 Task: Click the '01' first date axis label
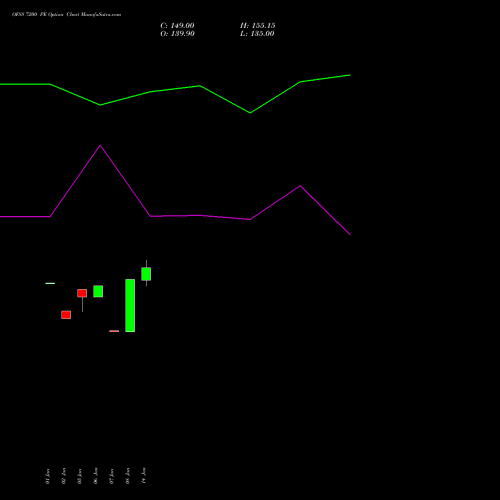coord(47,476)
